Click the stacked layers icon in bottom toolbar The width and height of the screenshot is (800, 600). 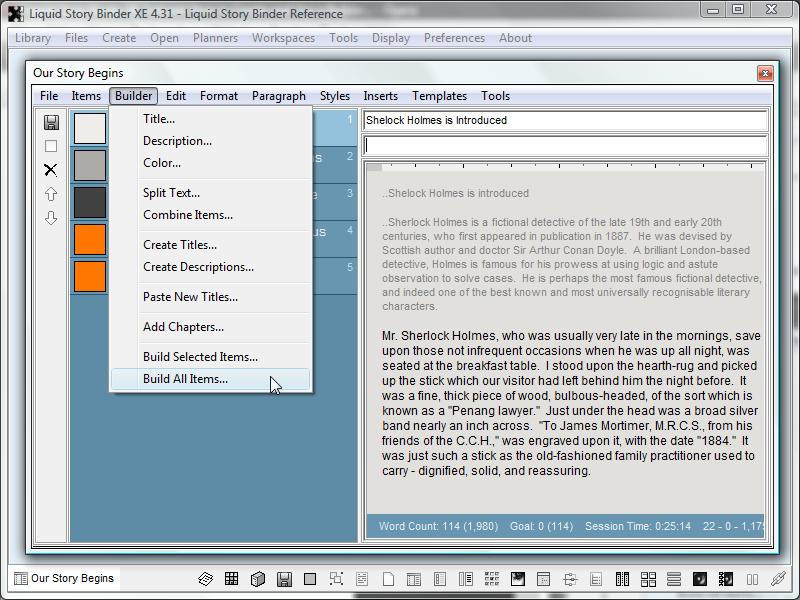(206, 579)
